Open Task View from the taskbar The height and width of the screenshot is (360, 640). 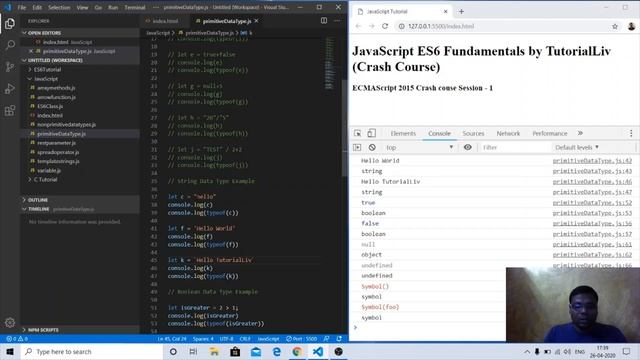[x=193, y=351]
